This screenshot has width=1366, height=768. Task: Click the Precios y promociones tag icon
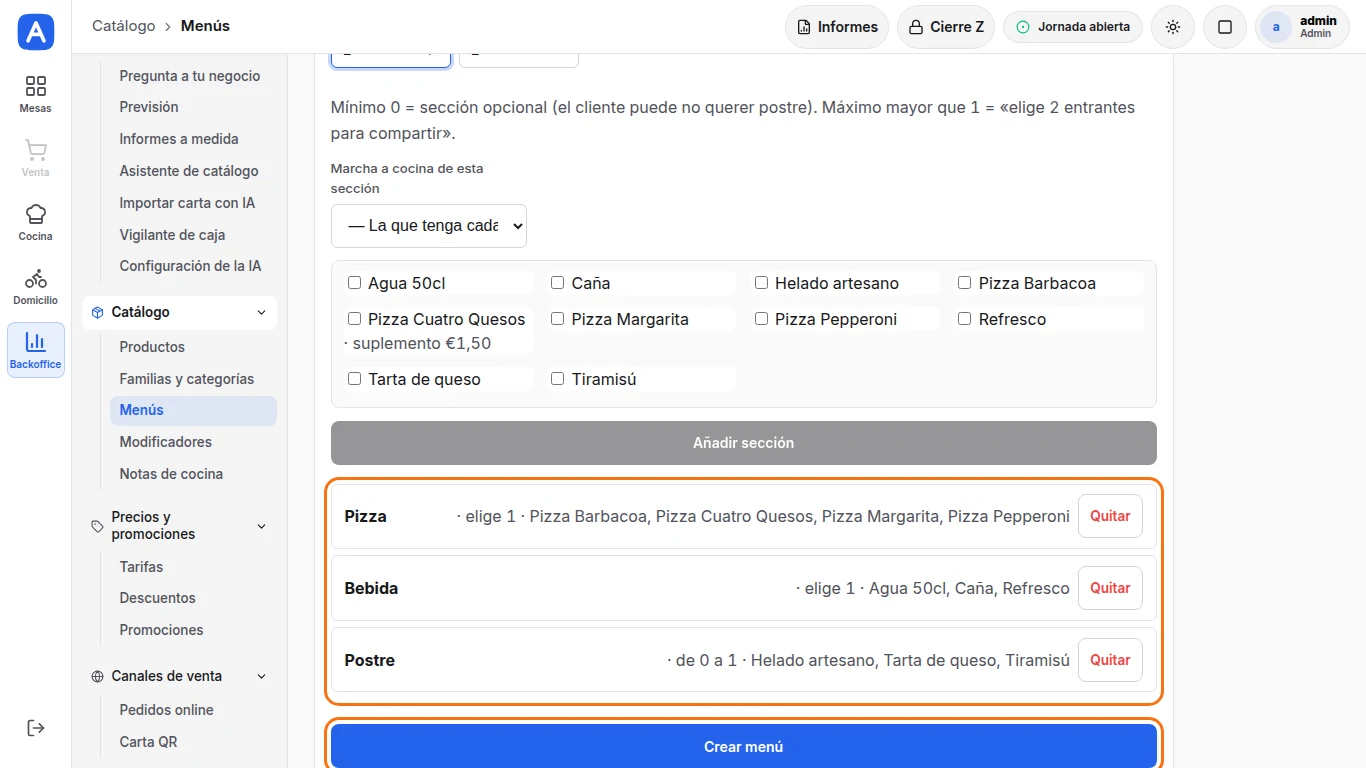point(97,526)
